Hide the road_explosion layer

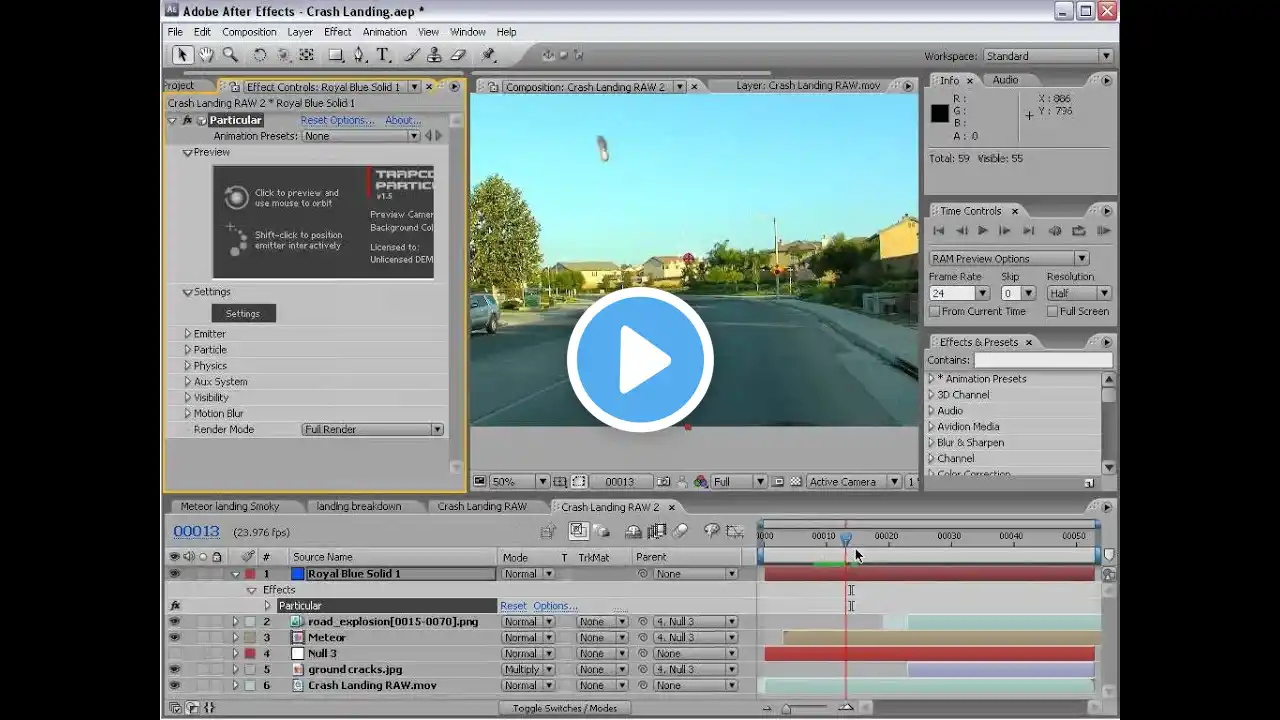(175, 622)
